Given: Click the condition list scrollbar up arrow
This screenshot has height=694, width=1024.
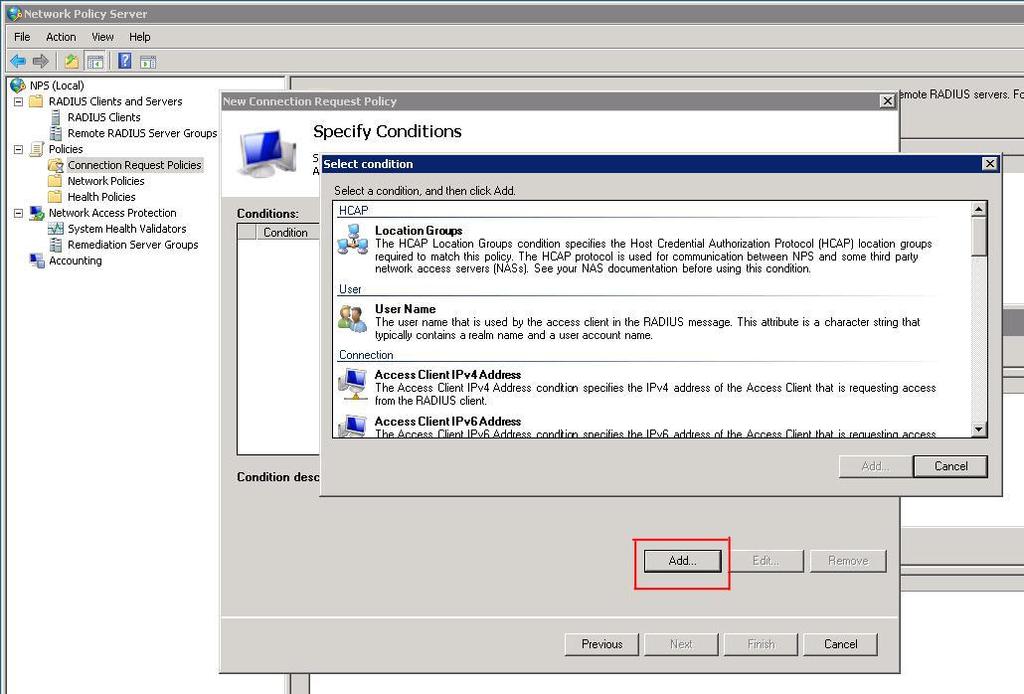Looking at the screenshot, I should coord(978,209).
